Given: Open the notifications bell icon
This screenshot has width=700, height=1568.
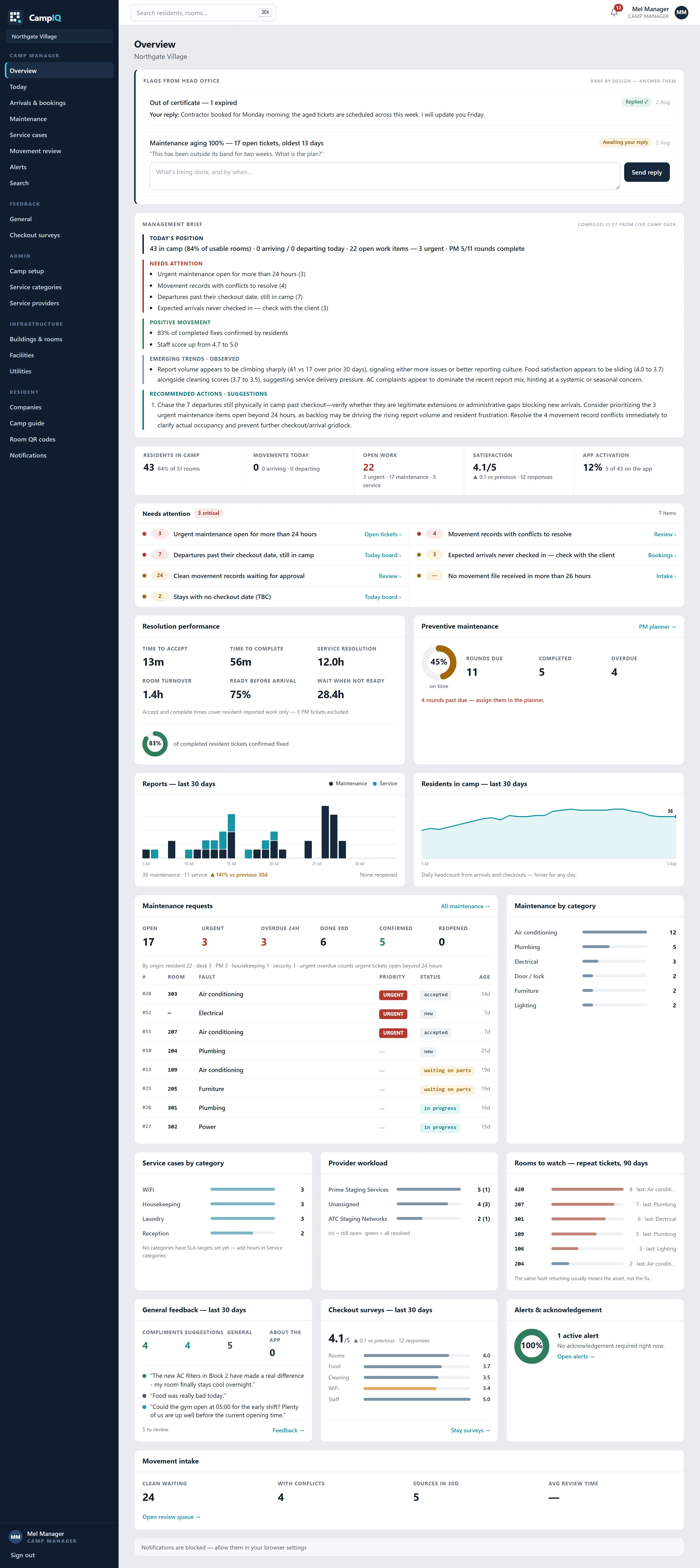Looking at the screenshot, I should coord(614,12).
